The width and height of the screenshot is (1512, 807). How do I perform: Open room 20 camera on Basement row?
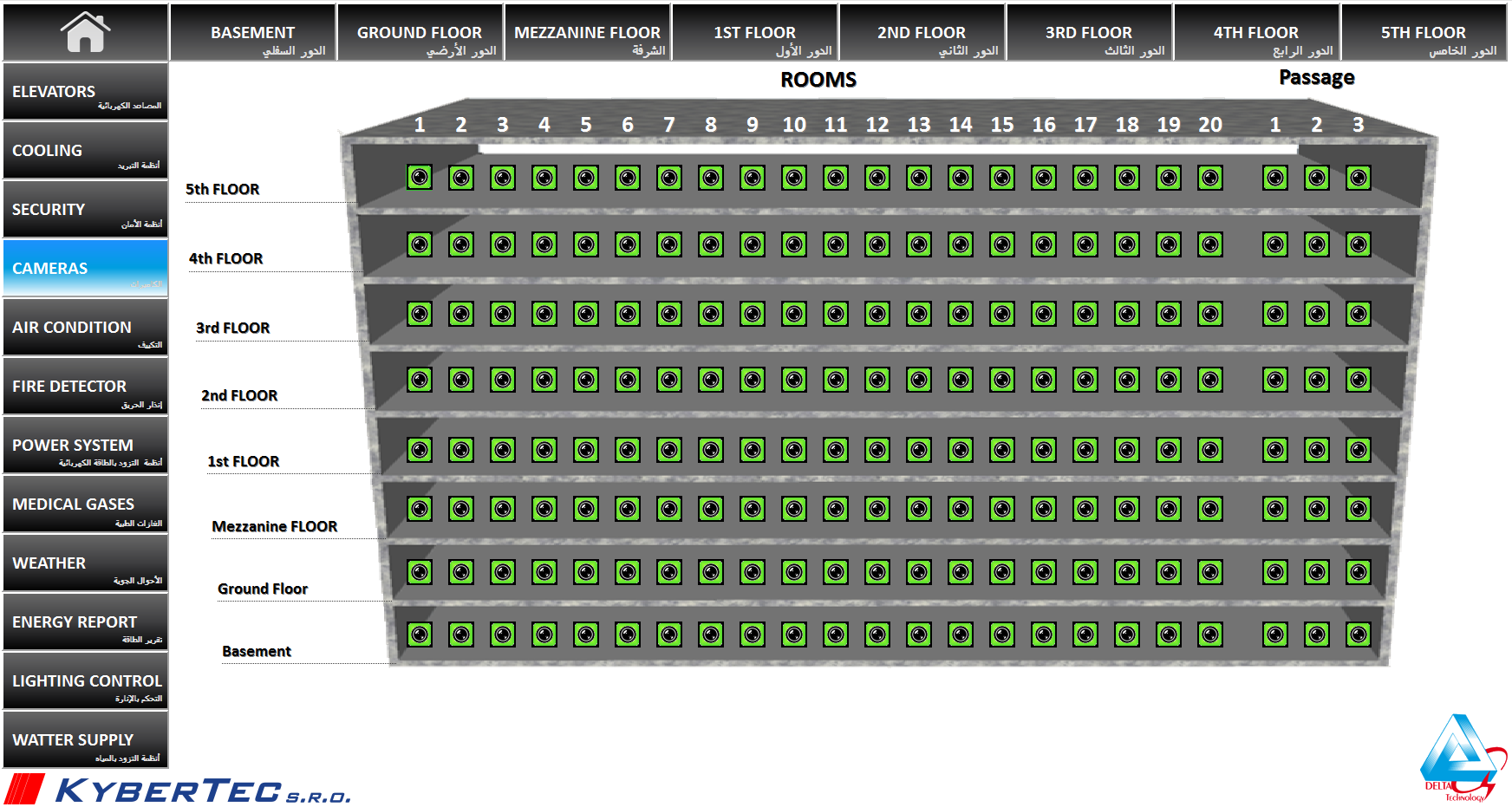(1210, 635)
